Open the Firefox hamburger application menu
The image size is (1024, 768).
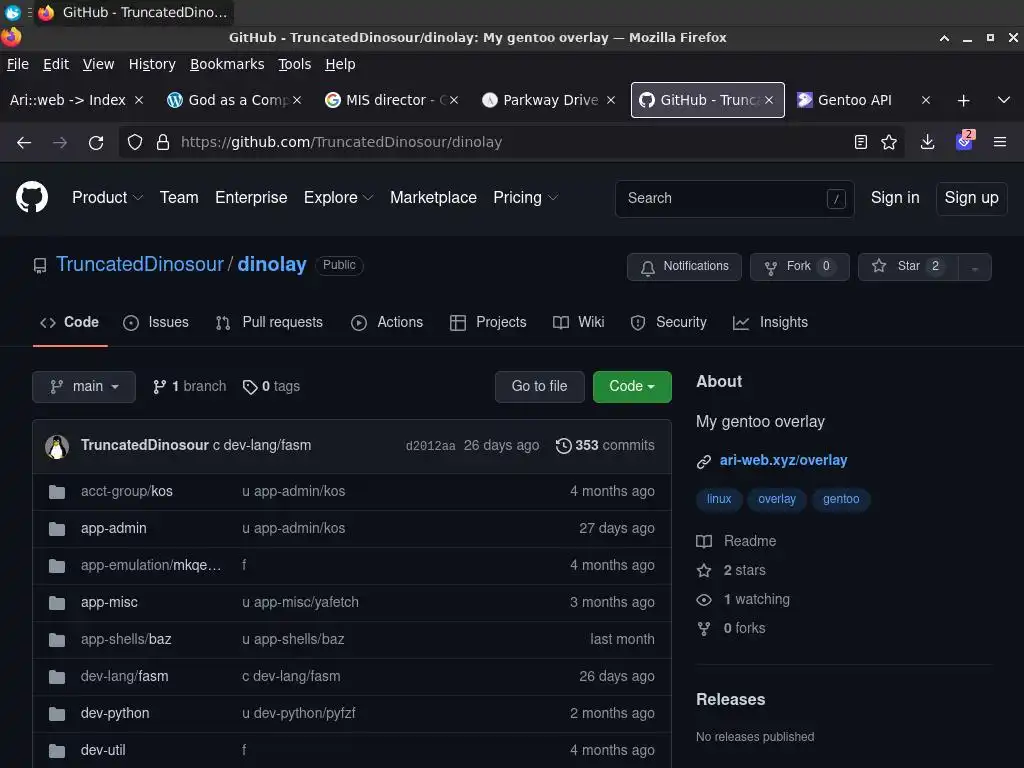tap(1000, 142)
